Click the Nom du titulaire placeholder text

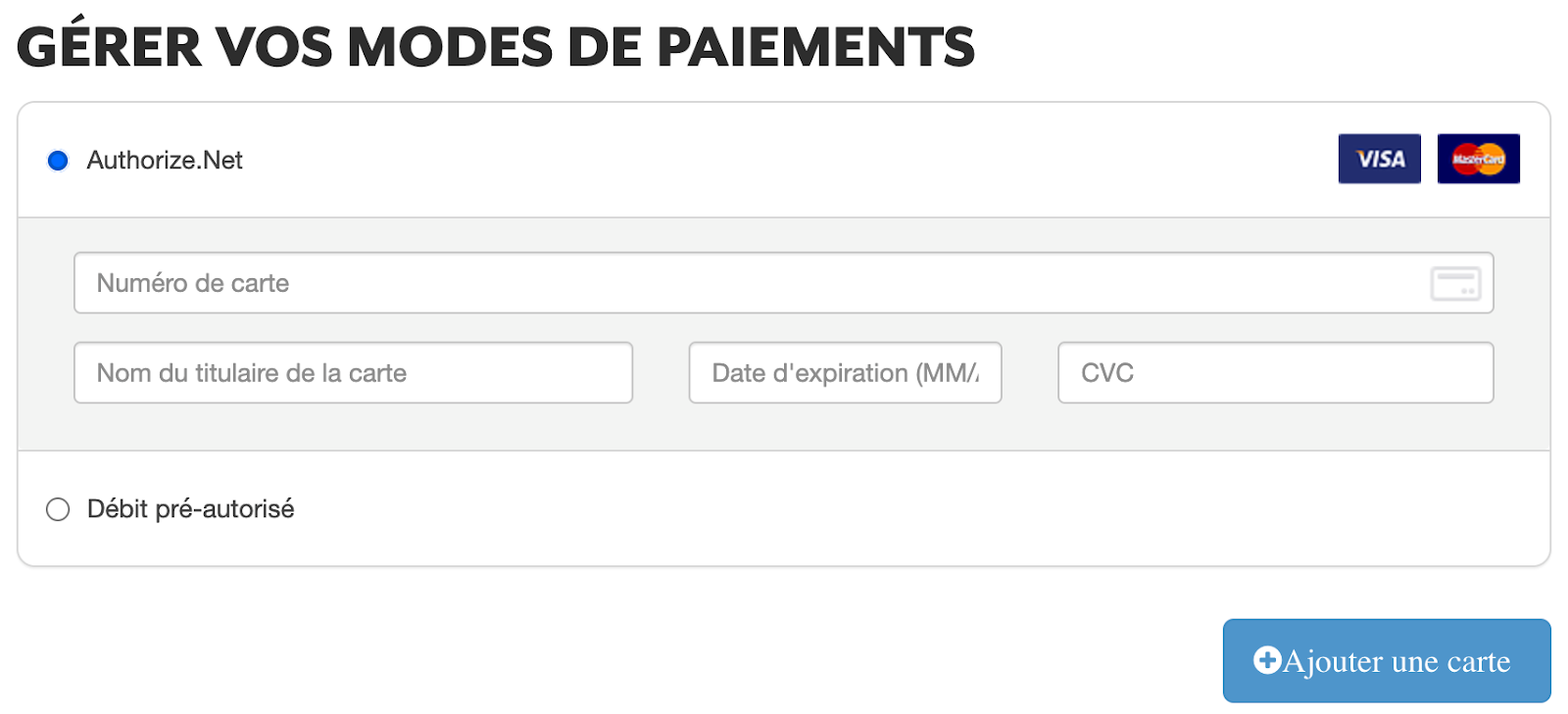252,373
